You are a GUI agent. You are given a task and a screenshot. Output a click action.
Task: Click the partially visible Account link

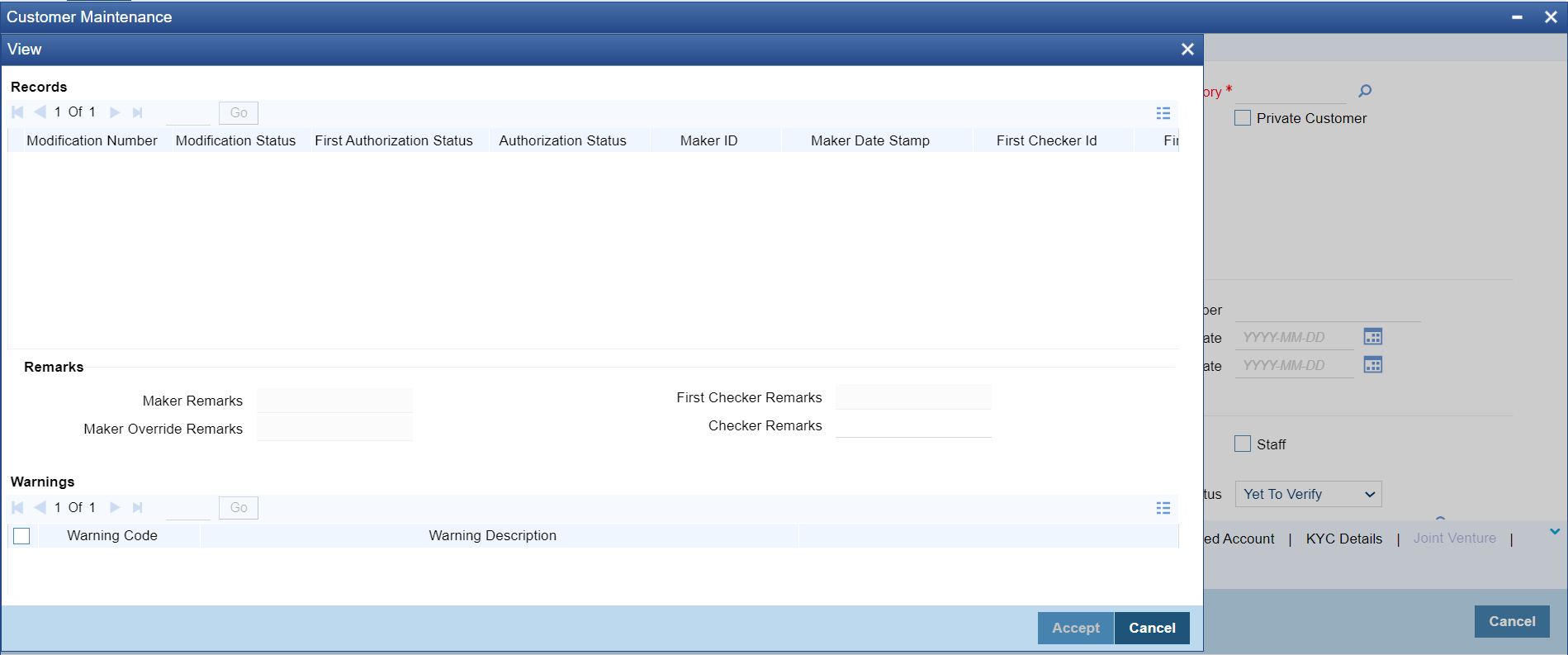pyautogui.click(x=1239, y=539)
